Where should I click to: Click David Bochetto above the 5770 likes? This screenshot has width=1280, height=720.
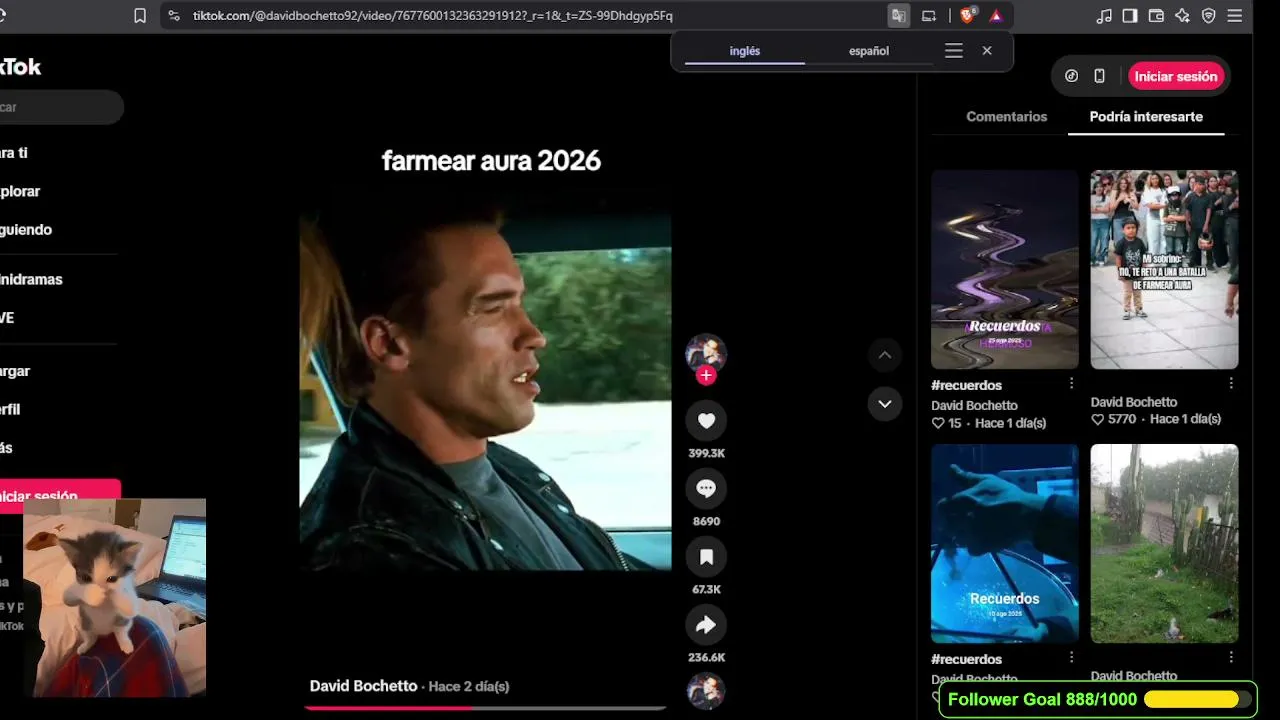click(x=1134, y=402)
